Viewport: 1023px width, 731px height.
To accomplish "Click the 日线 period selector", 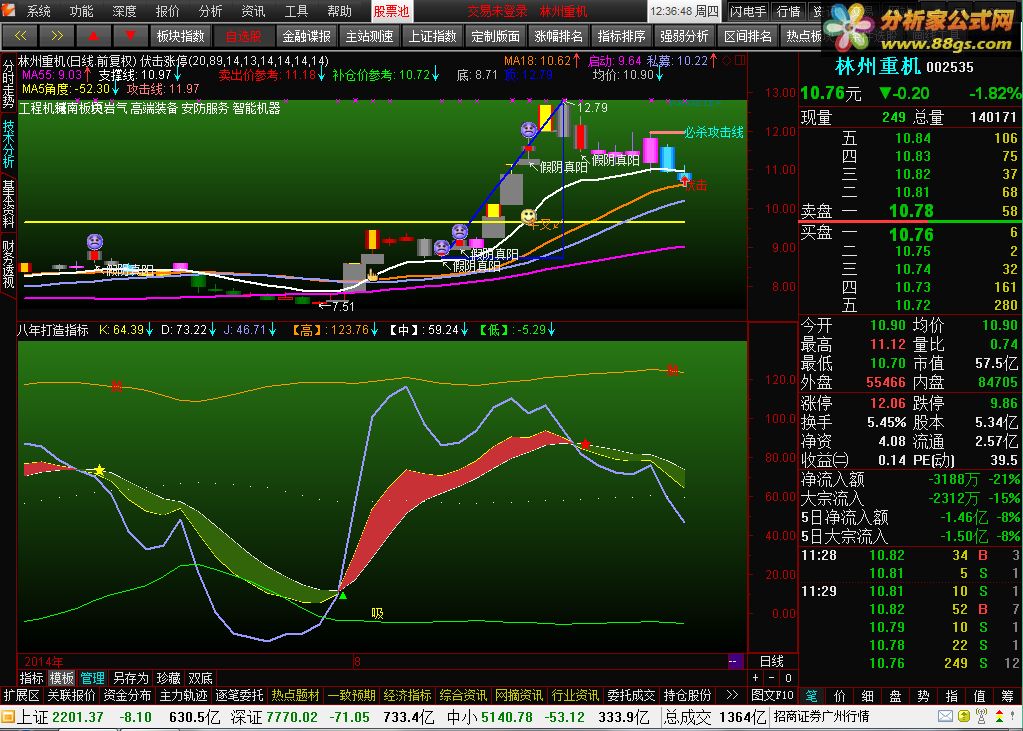I will tap(772, 661).
